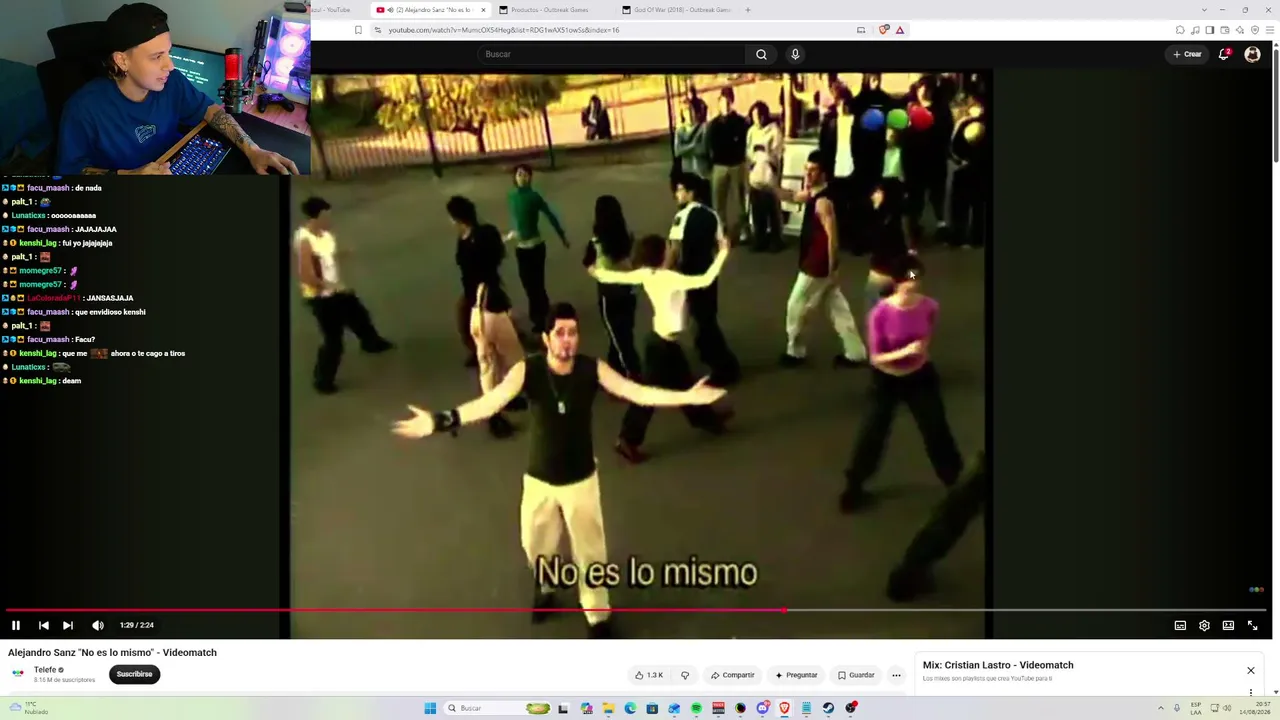Select the video title below the player

[x=112, y=653]
